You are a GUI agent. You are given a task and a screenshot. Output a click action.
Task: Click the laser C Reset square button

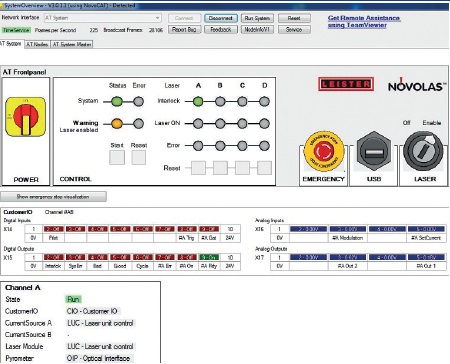(x=242, y=168)
